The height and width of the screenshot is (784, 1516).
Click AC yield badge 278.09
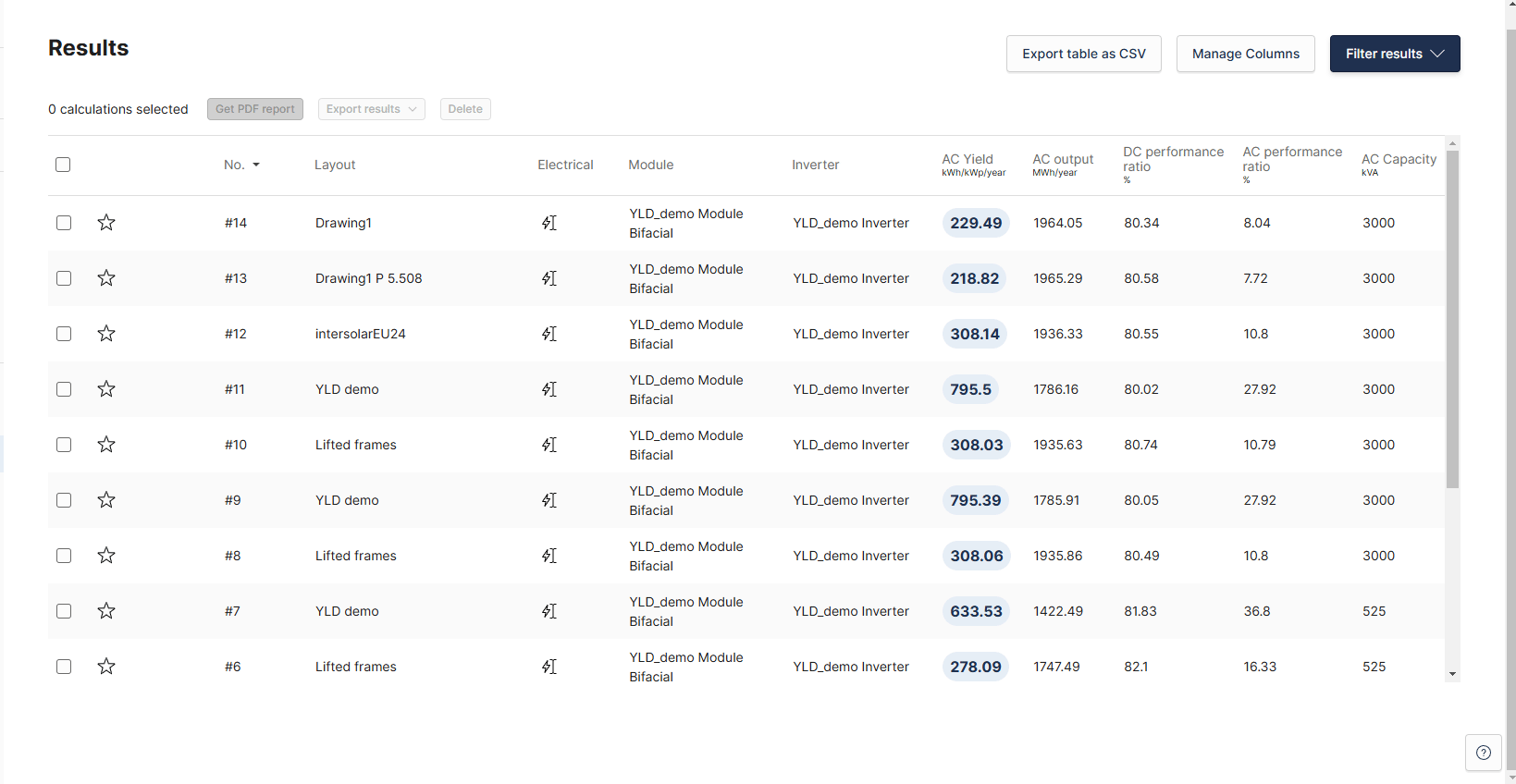[976, 667]
